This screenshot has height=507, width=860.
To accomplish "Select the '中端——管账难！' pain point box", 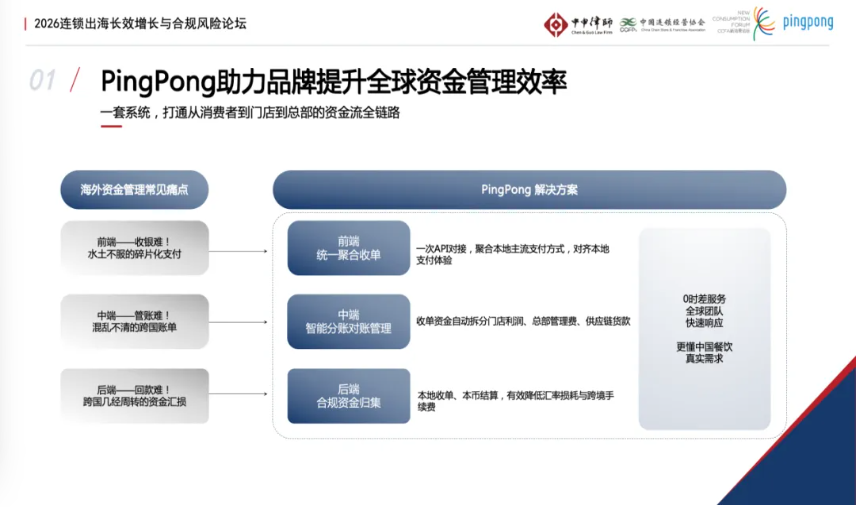I will [134, 322].
